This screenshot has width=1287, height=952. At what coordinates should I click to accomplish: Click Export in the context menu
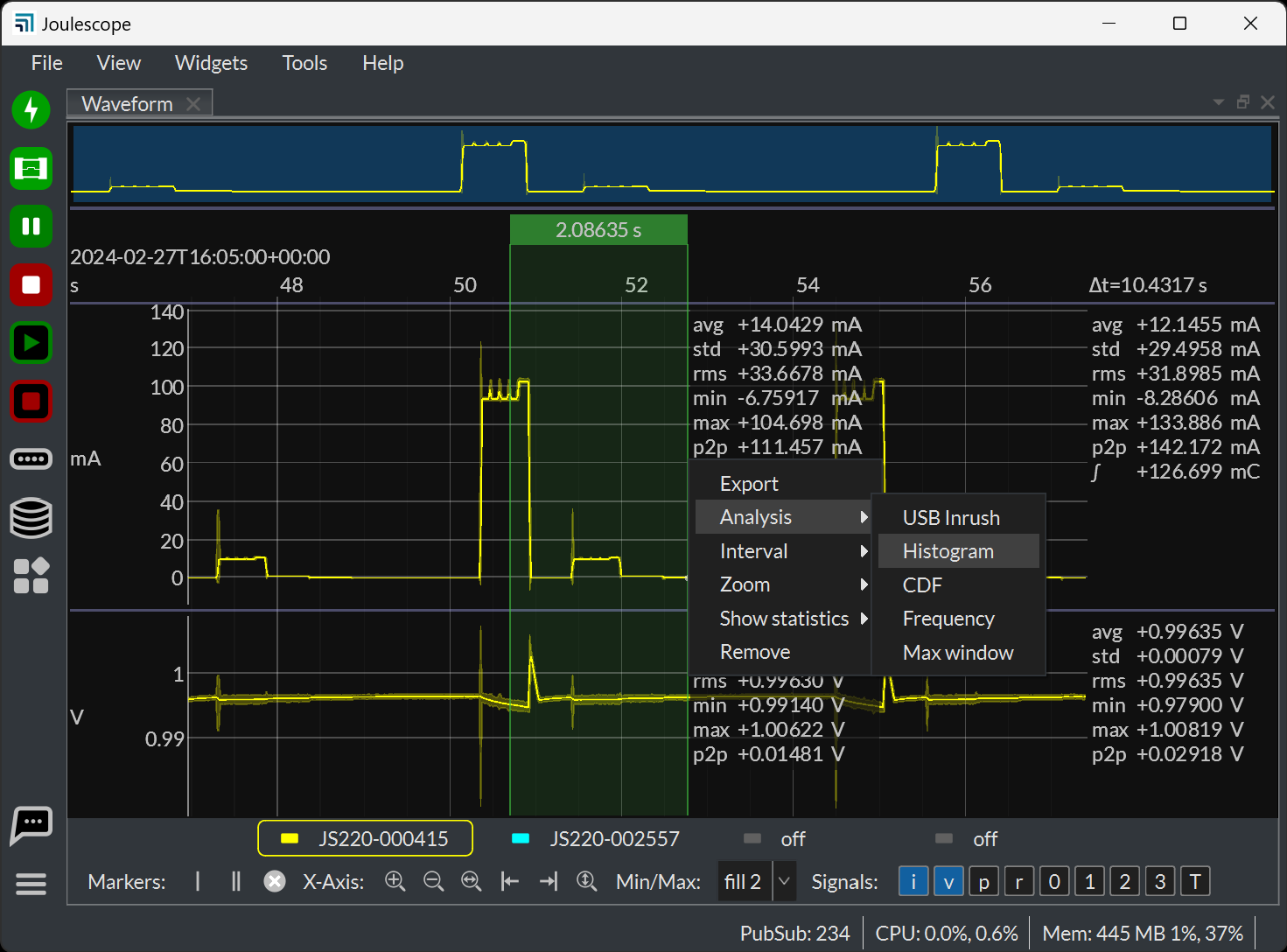(749, 484)
